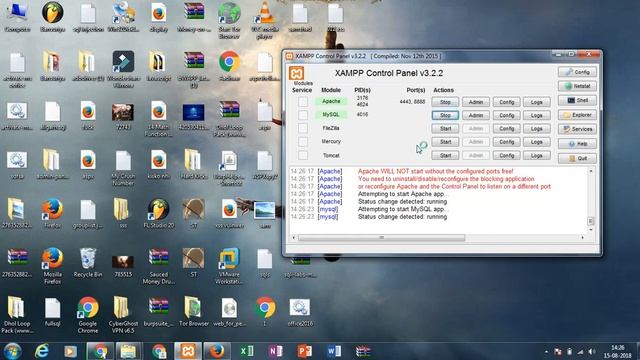Start the Mercury module
This screenshot has height=360, width=640.
[x=445, y=142]
